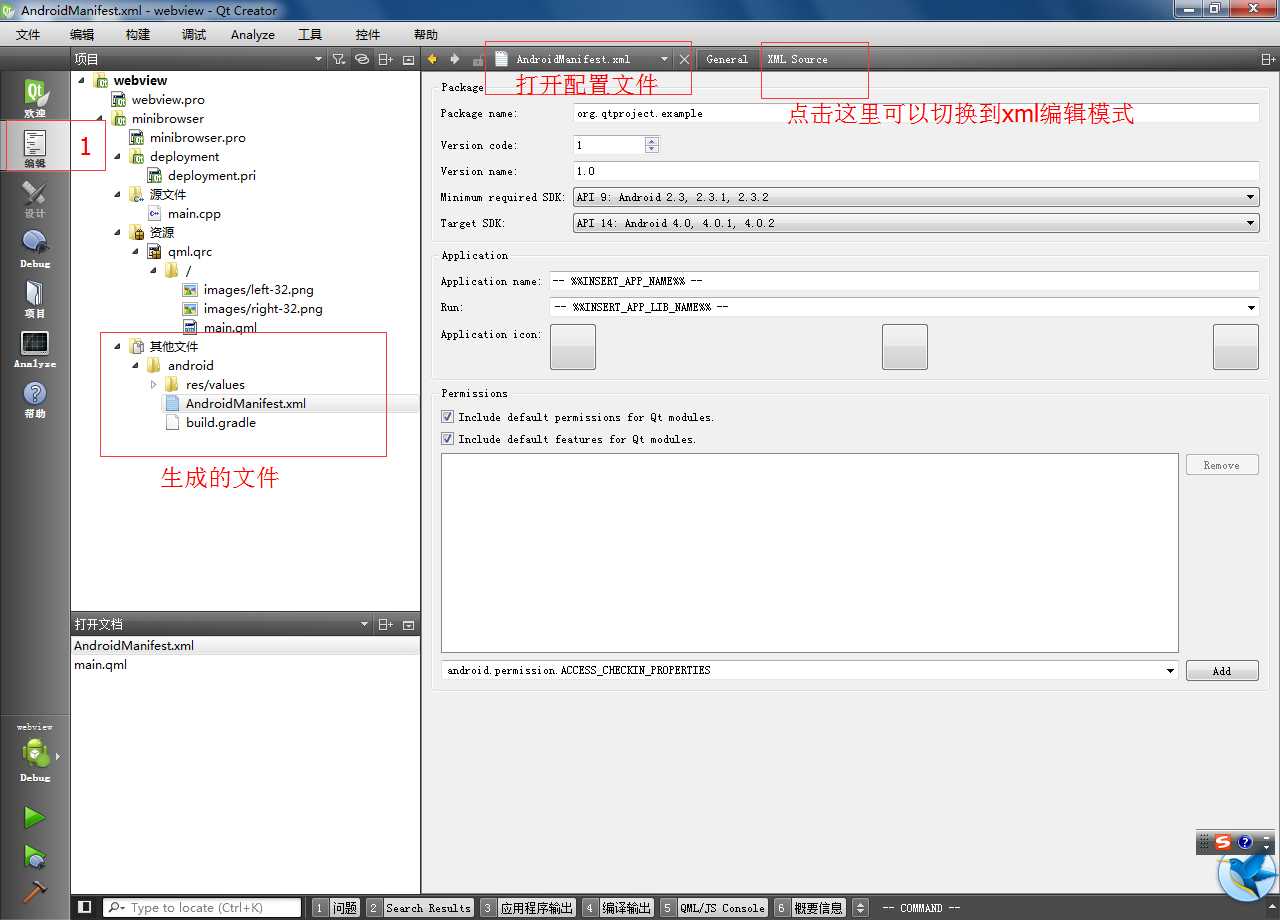Increase the Version code value
The image size is (1280, 920).
pos(652,141)
